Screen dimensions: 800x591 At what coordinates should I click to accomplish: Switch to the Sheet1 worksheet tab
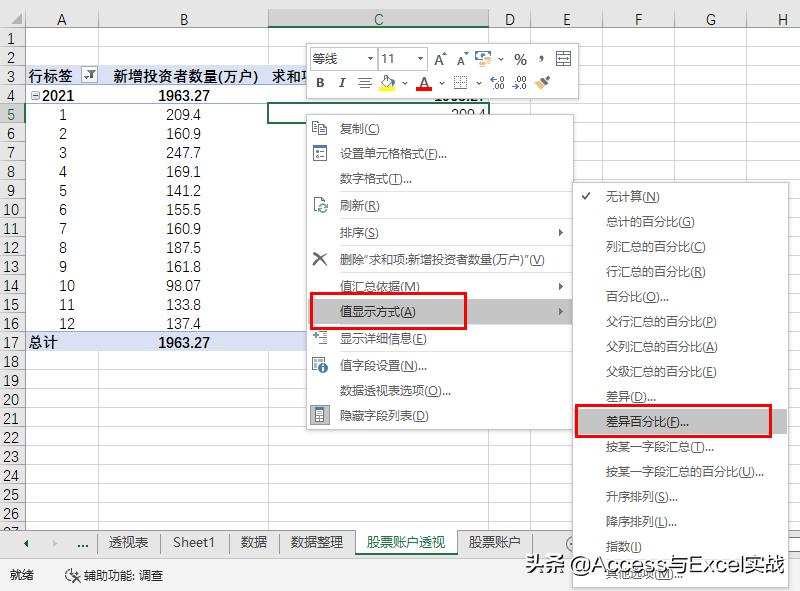point(194,543)
